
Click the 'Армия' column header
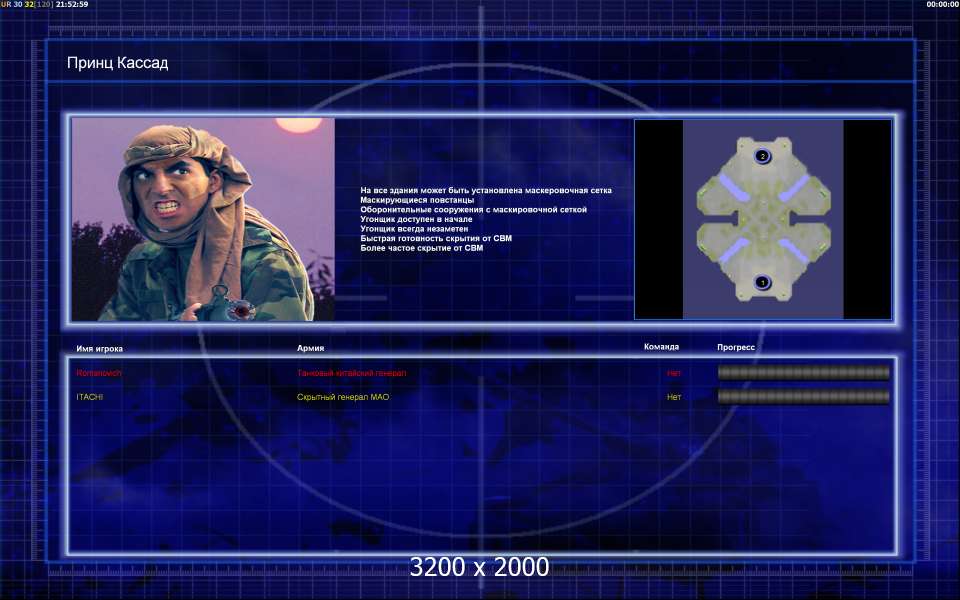[x=310, y=348]
